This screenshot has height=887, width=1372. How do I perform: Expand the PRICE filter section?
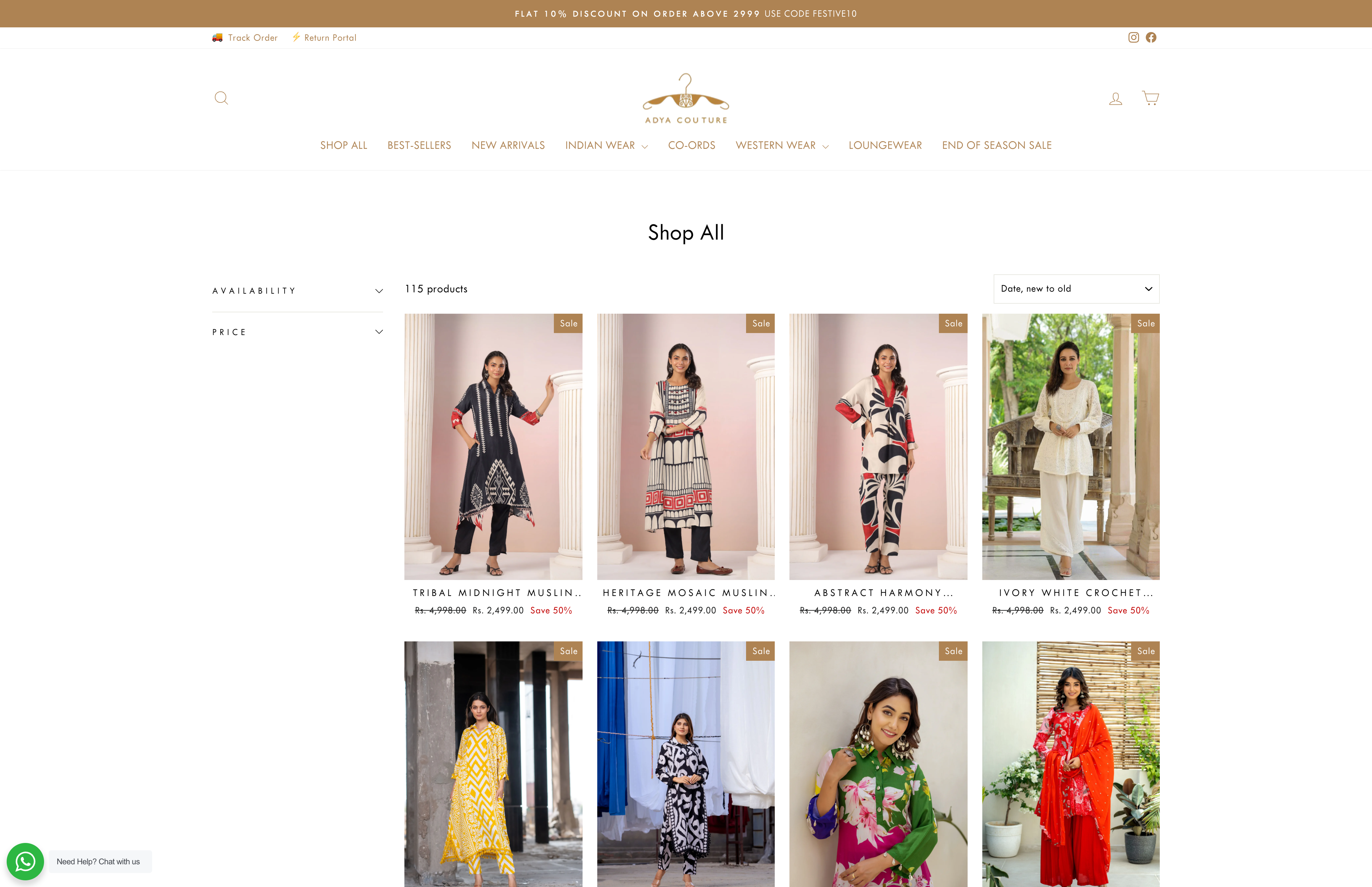pyautogui.click(x=297, y=332)
